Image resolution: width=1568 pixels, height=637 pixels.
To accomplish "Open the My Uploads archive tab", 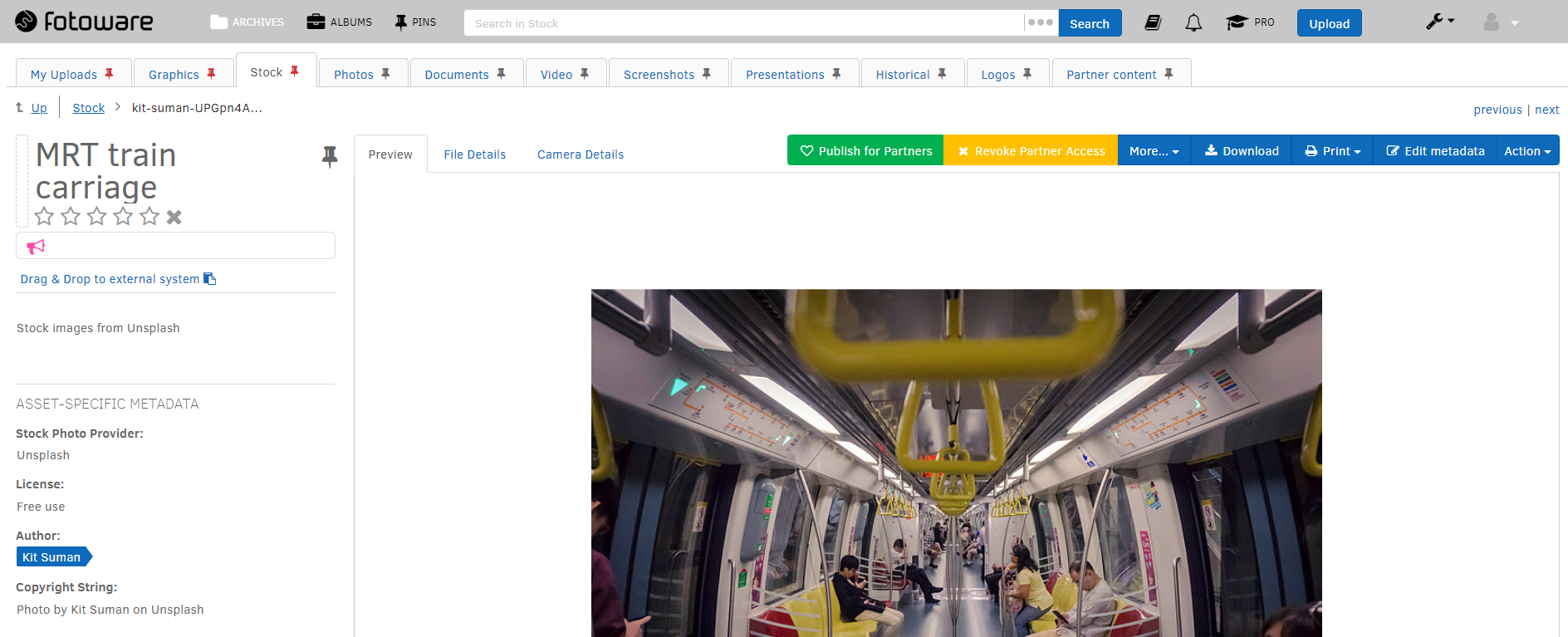I will (x=64, y=74).
